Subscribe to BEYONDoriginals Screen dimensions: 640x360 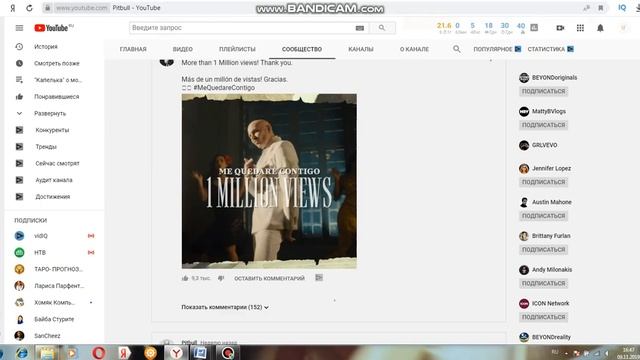(544, 91)
